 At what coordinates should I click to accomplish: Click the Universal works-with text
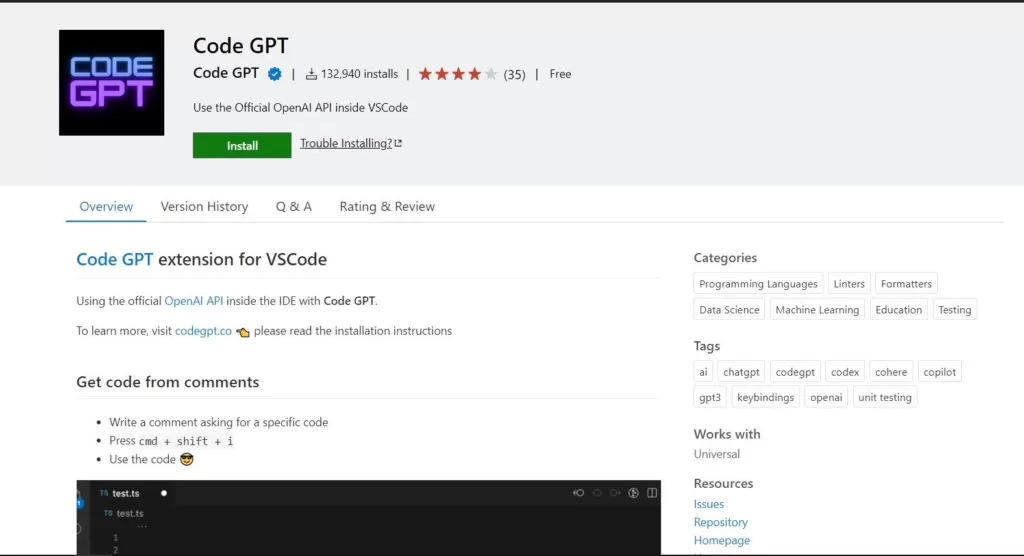[716, 454]
